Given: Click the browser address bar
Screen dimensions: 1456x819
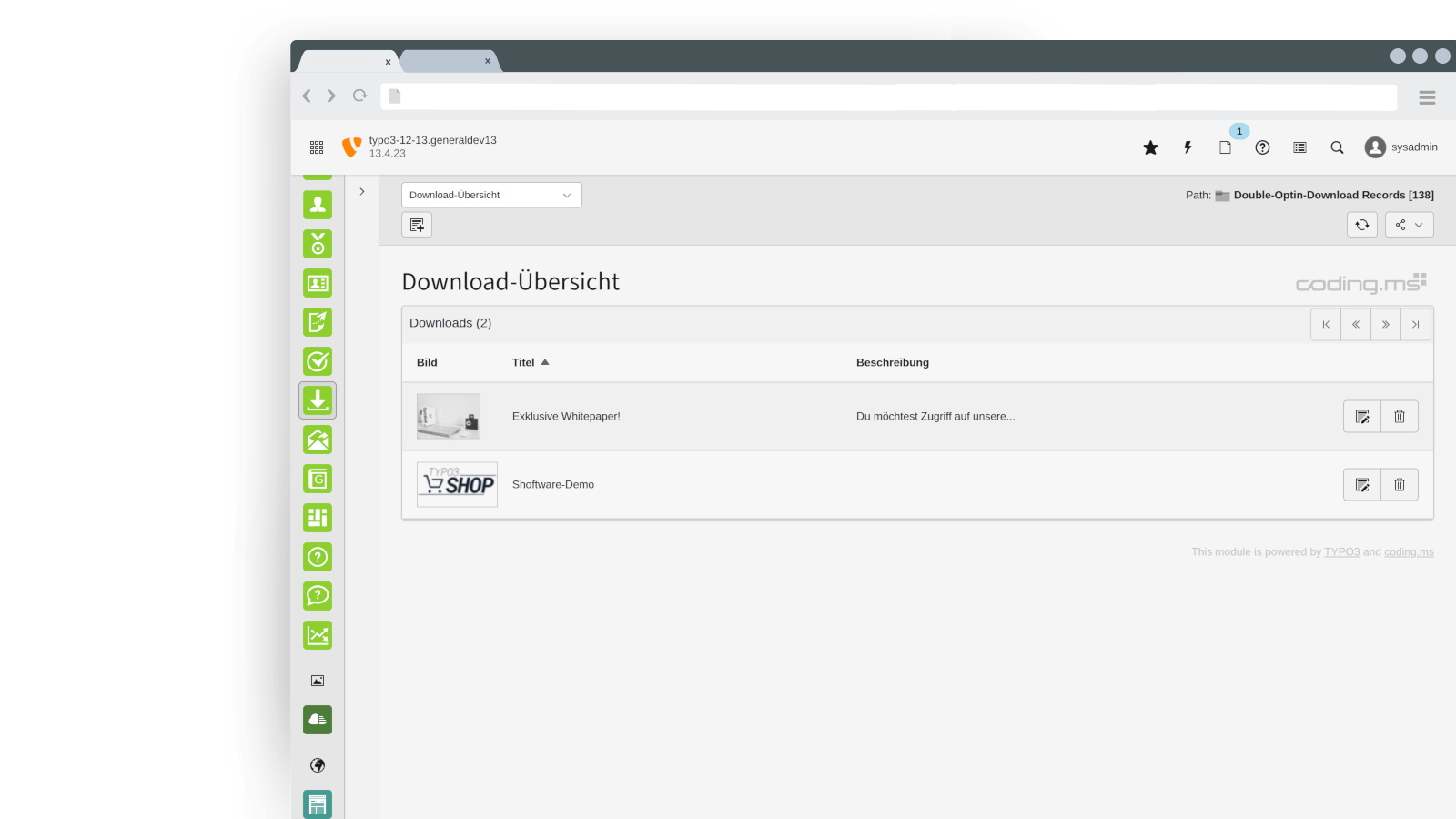Looking at the screenshot, I should (888, 96).
